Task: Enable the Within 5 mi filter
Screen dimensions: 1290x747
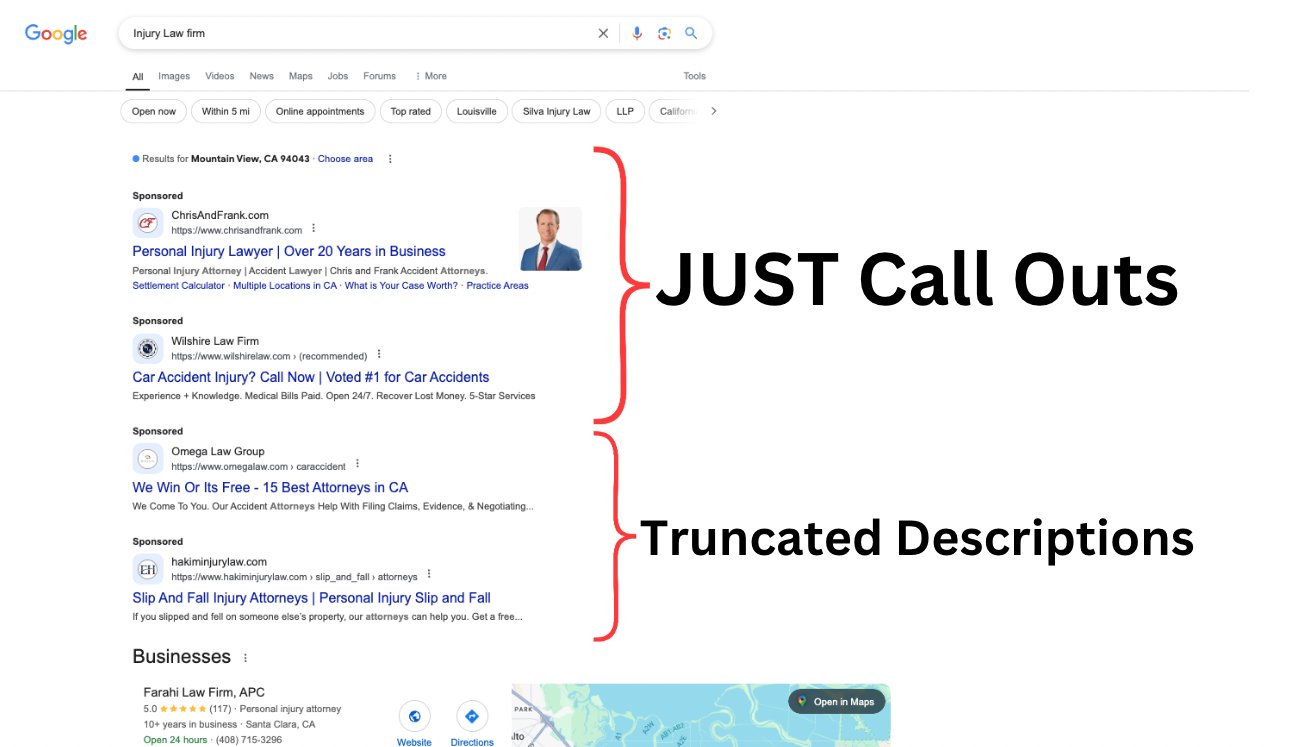Action: click(x=225, y=111)
